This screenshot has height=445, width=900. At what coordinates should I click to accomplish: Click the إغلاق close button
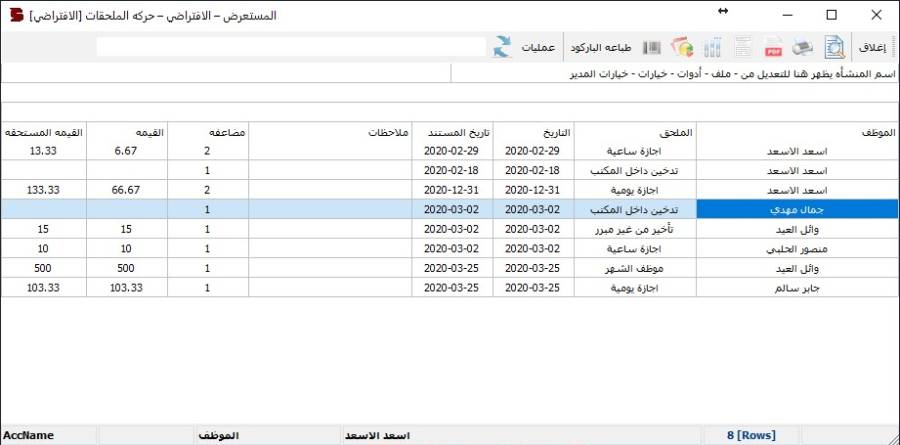872,48
